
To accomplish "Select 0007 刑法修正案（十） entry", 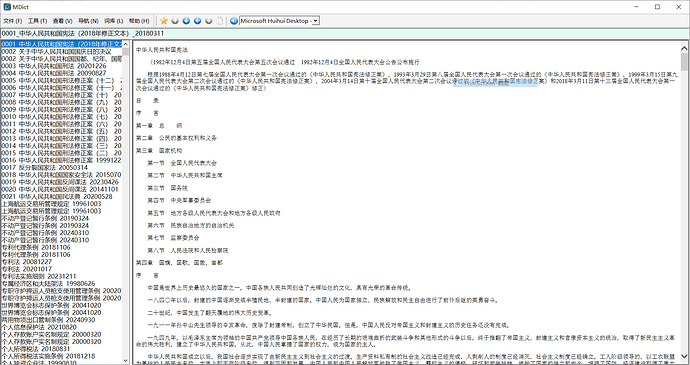I will click(61, 95).
